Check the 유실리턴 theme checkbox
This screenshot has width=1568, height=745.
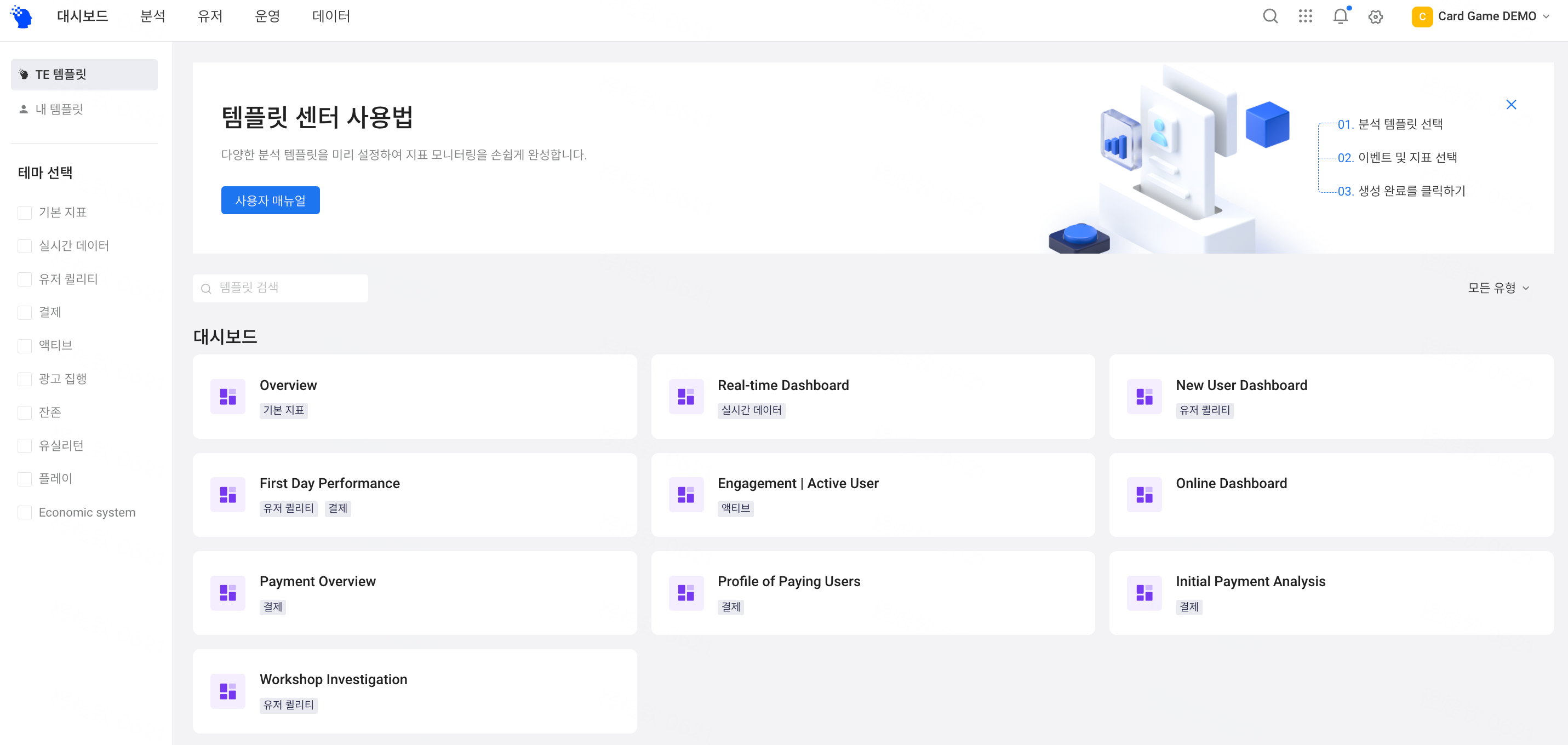click(25, 445)
